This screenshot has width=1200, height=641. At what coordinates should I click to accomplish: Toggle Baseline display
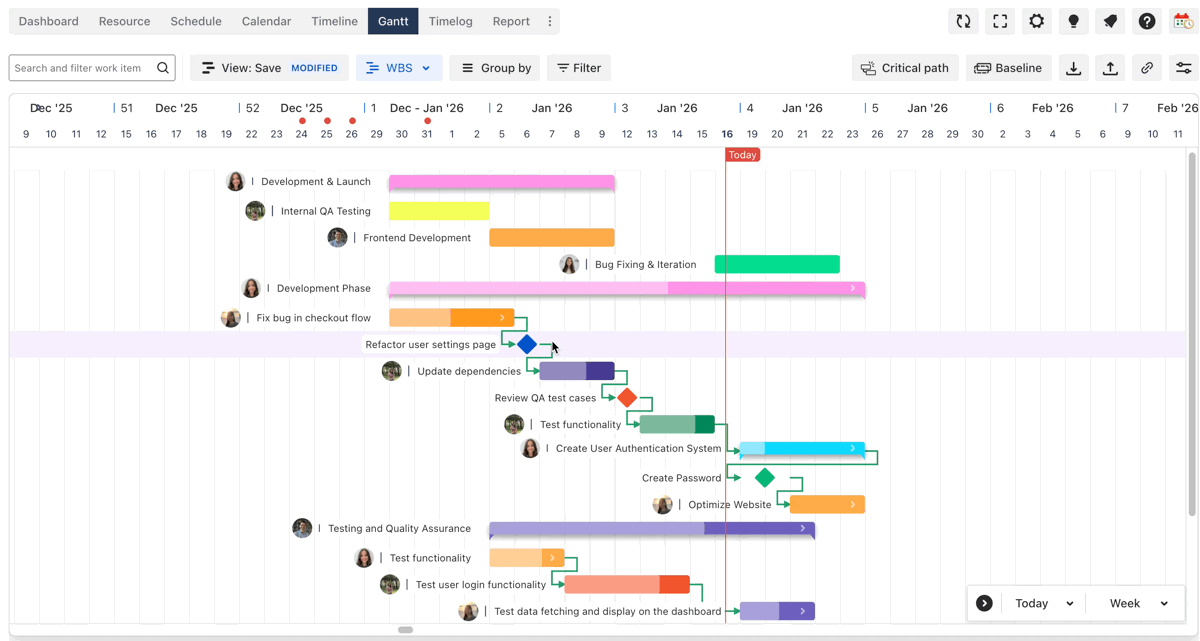[x=1008, y=68]
